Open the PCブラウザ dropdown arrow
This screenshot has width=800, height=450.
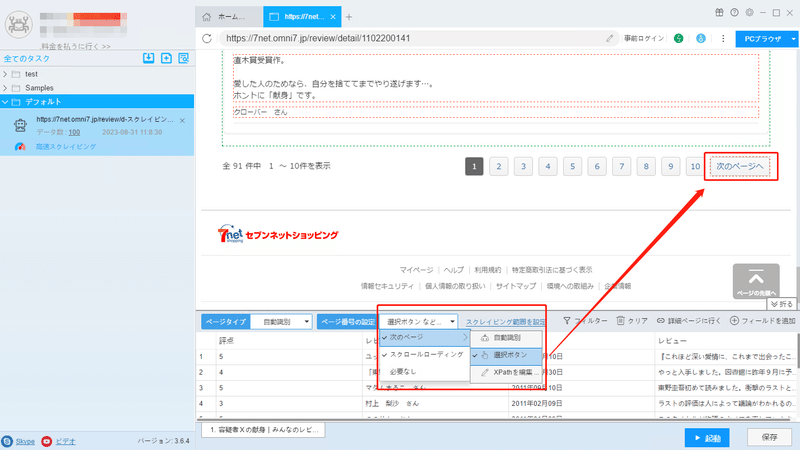793,39
